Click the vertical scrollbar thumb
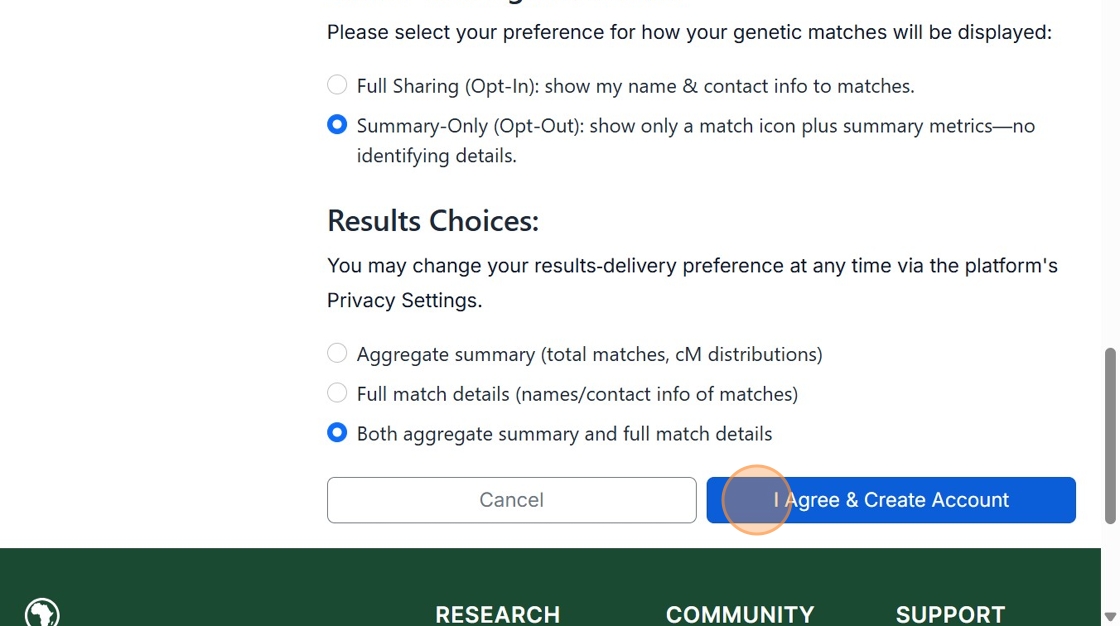1120x626 pixels. coord(1109,435)
